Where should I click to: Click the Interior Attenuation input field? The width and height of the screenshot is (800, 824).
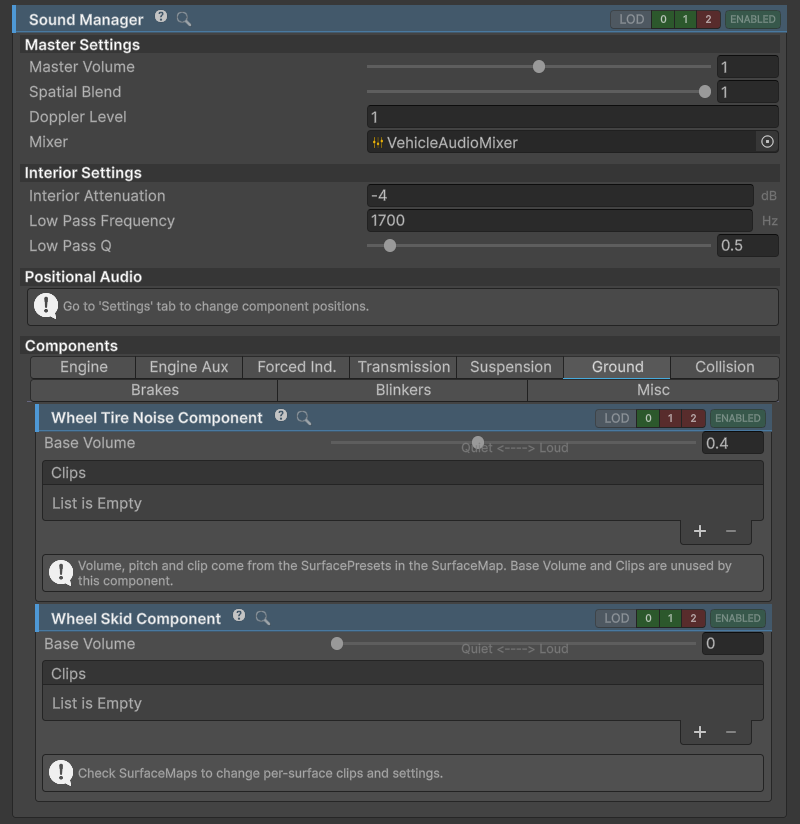pos(560,195)
